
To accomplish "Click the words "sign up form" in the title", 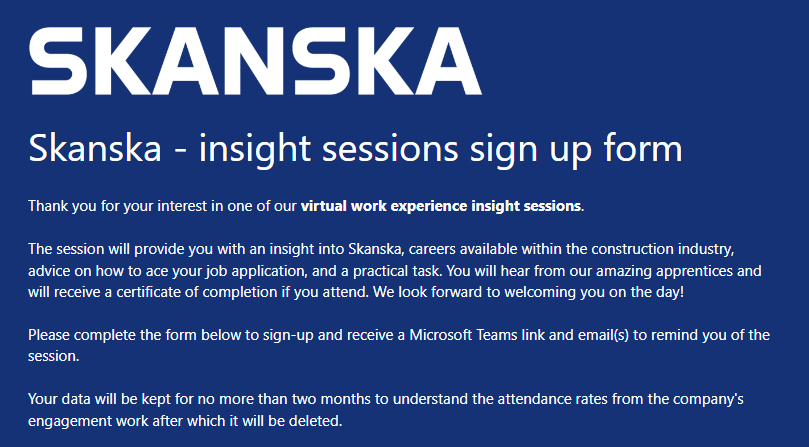I will pos(575,150).
